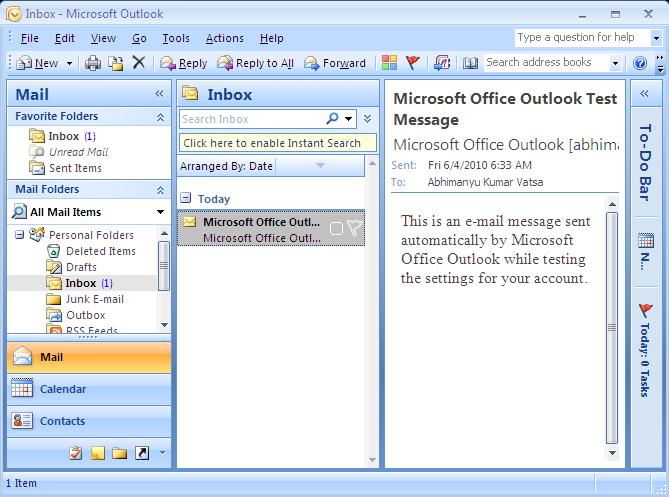Toggle the category box on the test message
This screenshot has height=497, width=669.
coord(336,229)
